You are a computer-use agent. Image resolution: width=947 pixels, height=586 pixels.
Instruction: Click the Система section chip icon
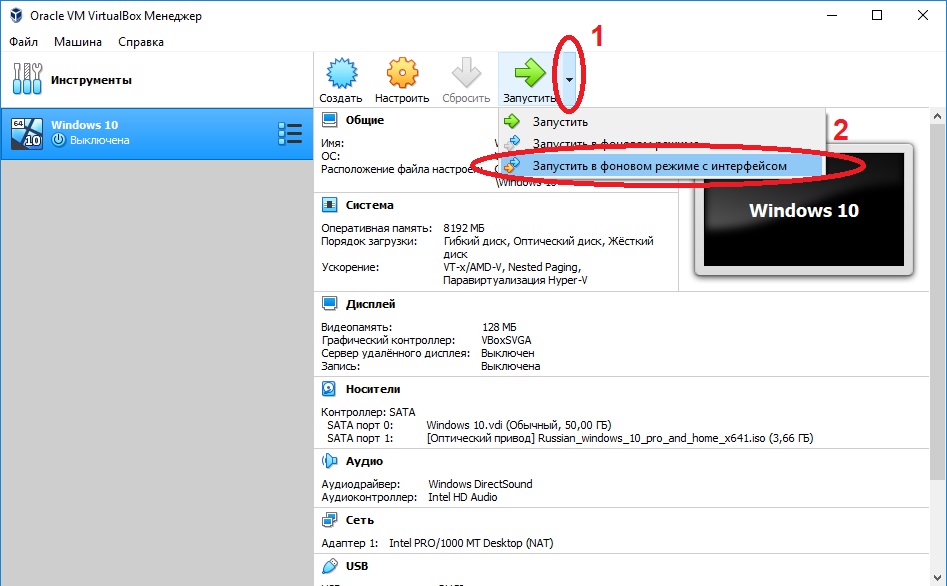coord(329,205)
